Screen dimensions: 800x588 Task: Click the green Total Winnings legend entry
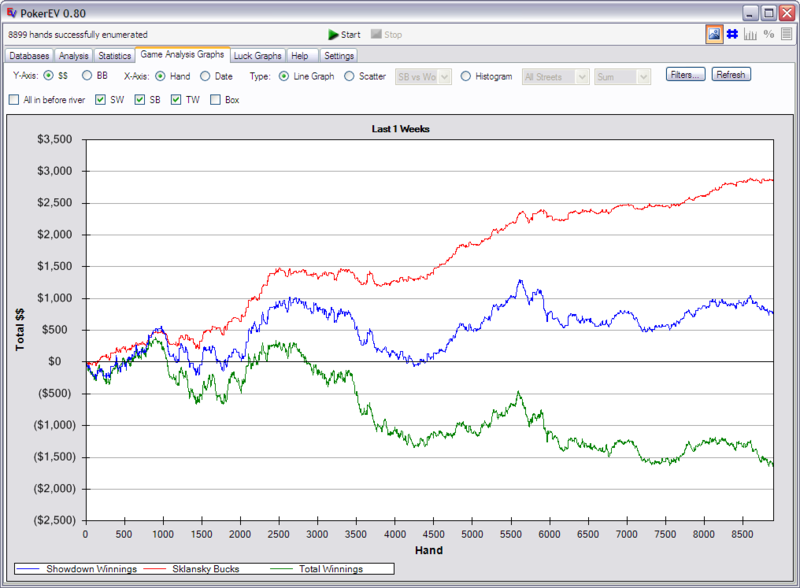317,569
